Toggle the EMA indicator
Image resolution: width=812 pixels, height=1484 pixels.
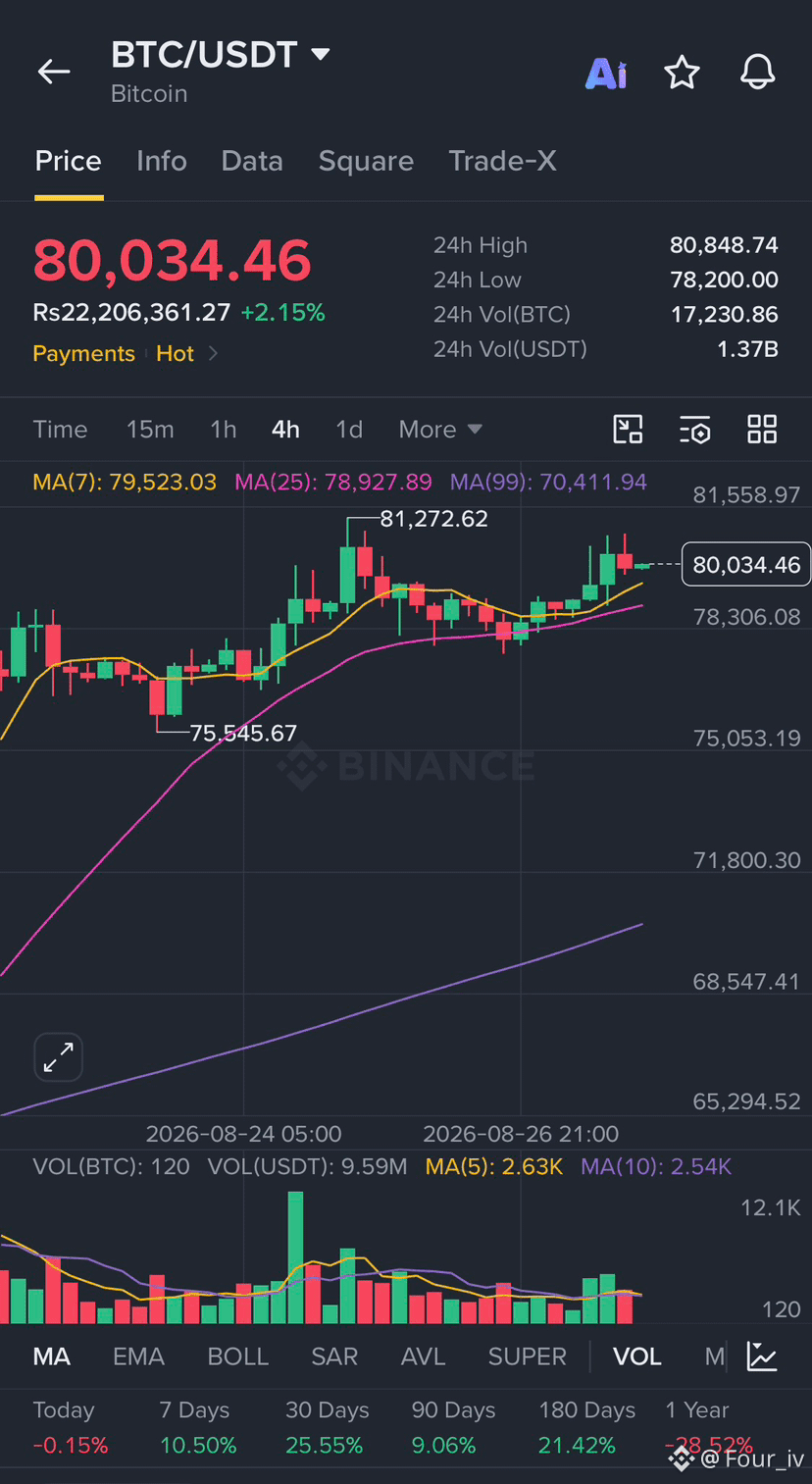point(138,1356)
